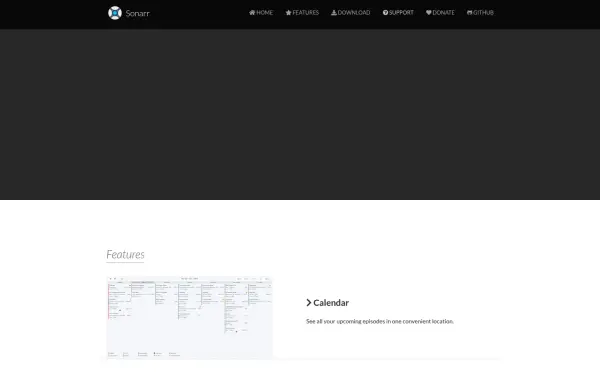
Task: Open the DONATE nav link
Action: click(x=440, y=13)
